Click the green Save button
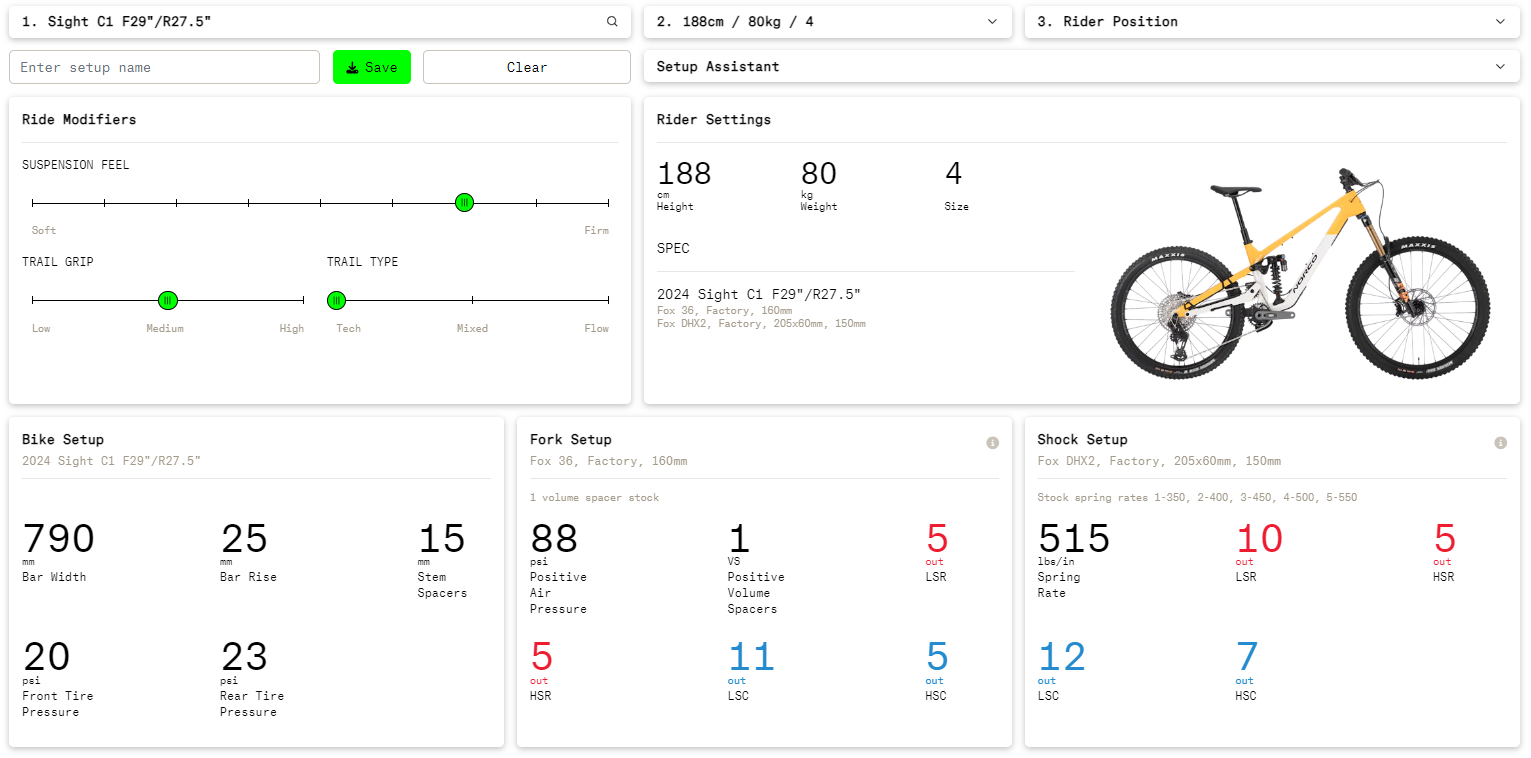This screenshot has height=758, width=1531. click(372, 67)
